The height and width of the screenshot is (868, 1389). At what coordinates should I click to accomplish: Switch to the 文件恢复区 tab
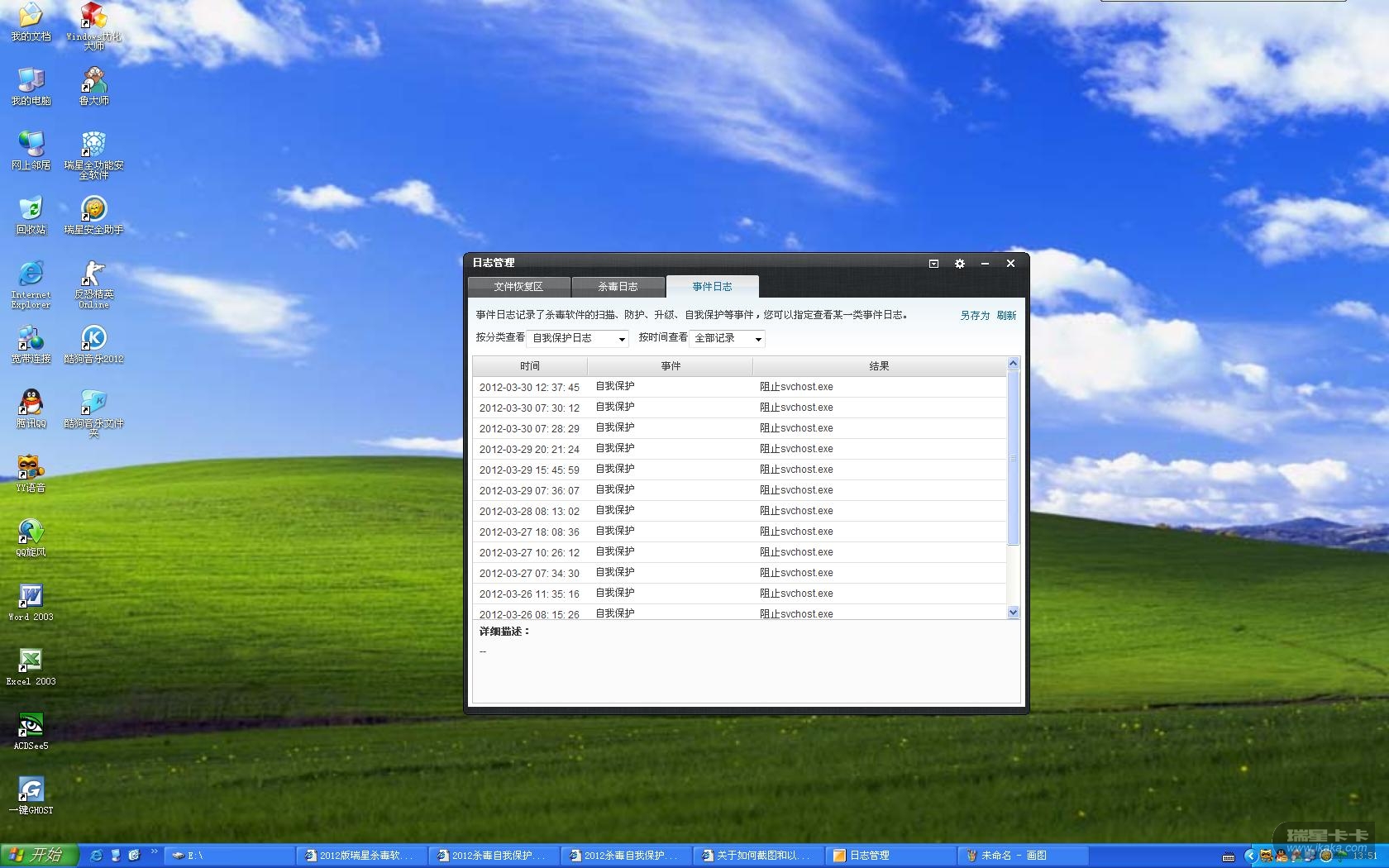point(518,287)
